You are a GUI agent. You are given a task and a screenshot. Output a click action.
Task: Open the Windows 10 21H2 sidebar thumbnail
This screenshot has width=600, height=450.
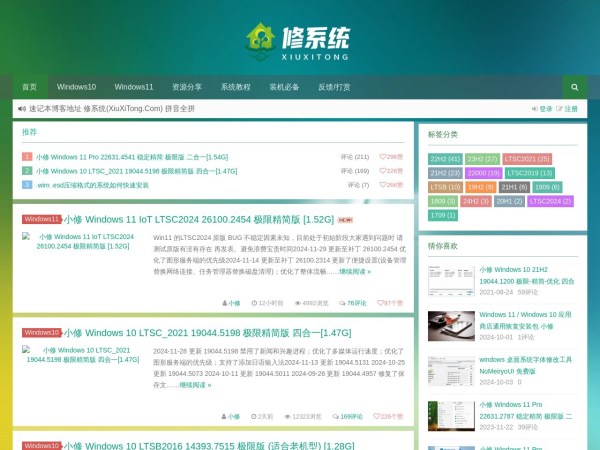(x=451, y=281)
